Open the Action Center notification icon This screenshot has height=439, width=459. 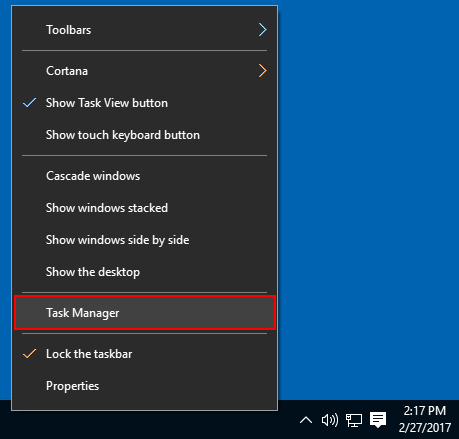[x=378, y=420]
